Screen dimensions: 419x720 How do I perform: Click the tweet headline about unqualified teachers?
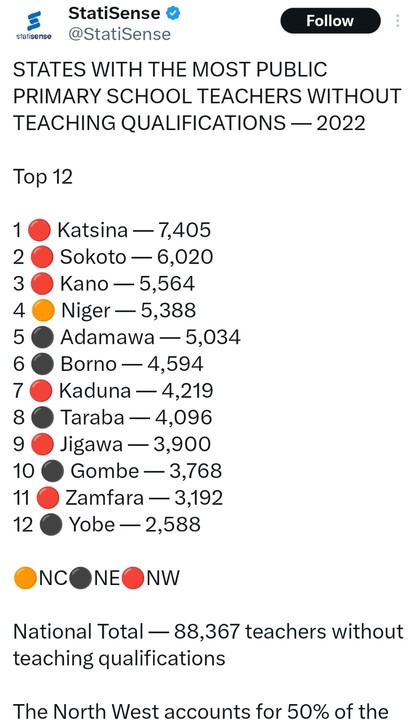[207, 96]
